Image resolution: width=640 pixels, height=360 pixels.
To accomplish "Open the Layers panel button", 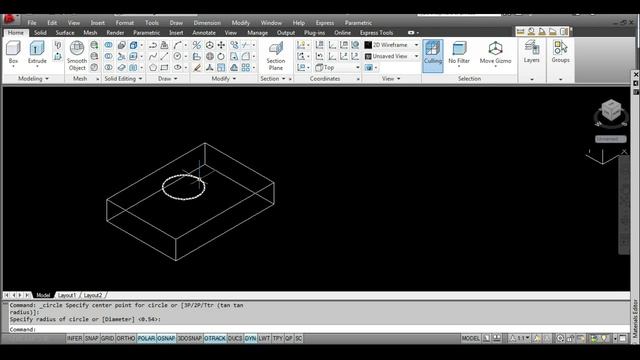I will tap(531, 51).
